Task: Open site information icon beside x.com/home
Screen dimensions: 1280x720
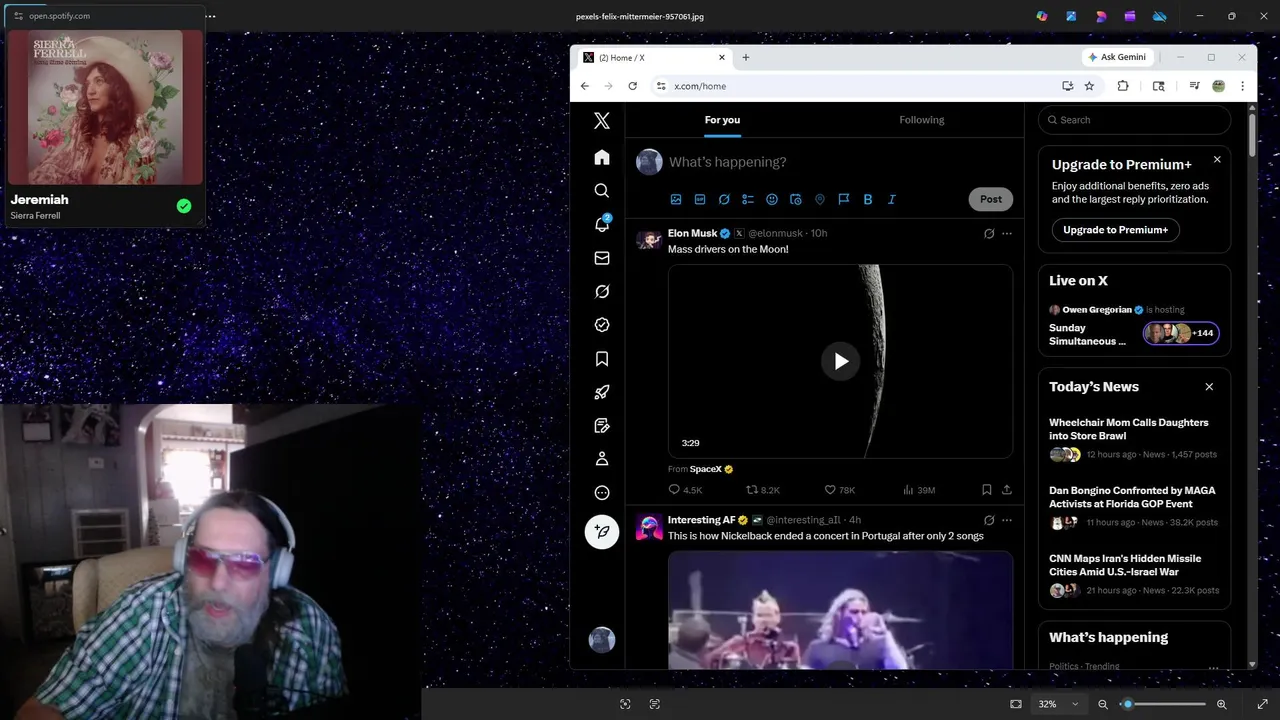Action: coord(660,86)
